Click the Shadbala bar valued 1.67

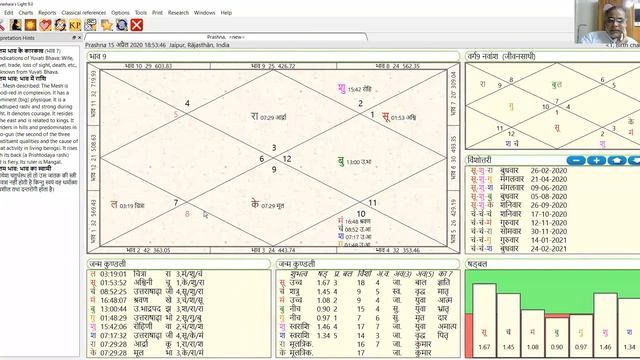click(x=484, y=321)
